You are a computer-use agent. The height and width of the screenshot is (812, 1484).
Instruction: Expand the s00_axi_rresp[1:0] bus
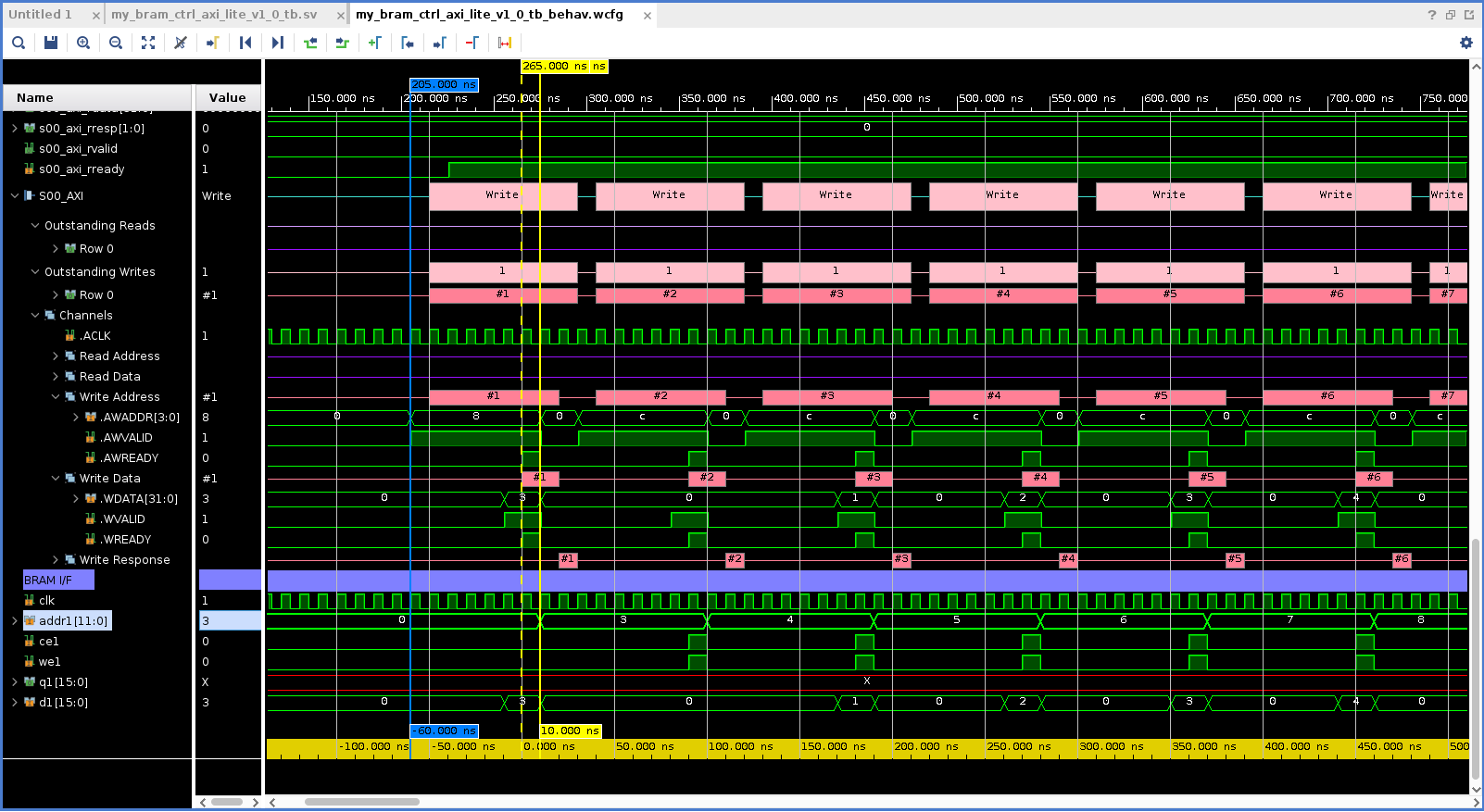15,129
